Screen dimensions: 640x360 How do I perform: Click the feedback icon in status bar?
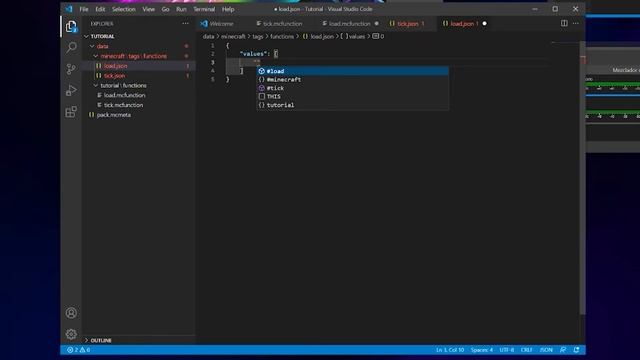coord(563,350)
